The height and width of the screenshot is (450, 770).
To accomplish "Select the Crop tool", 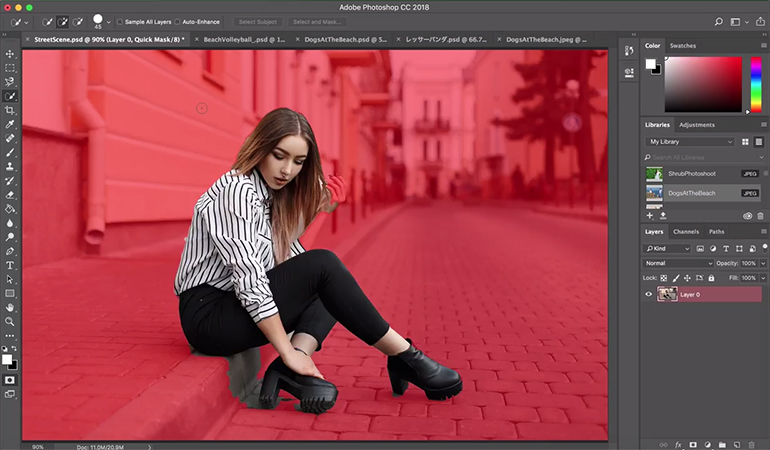I will [10, 110].
